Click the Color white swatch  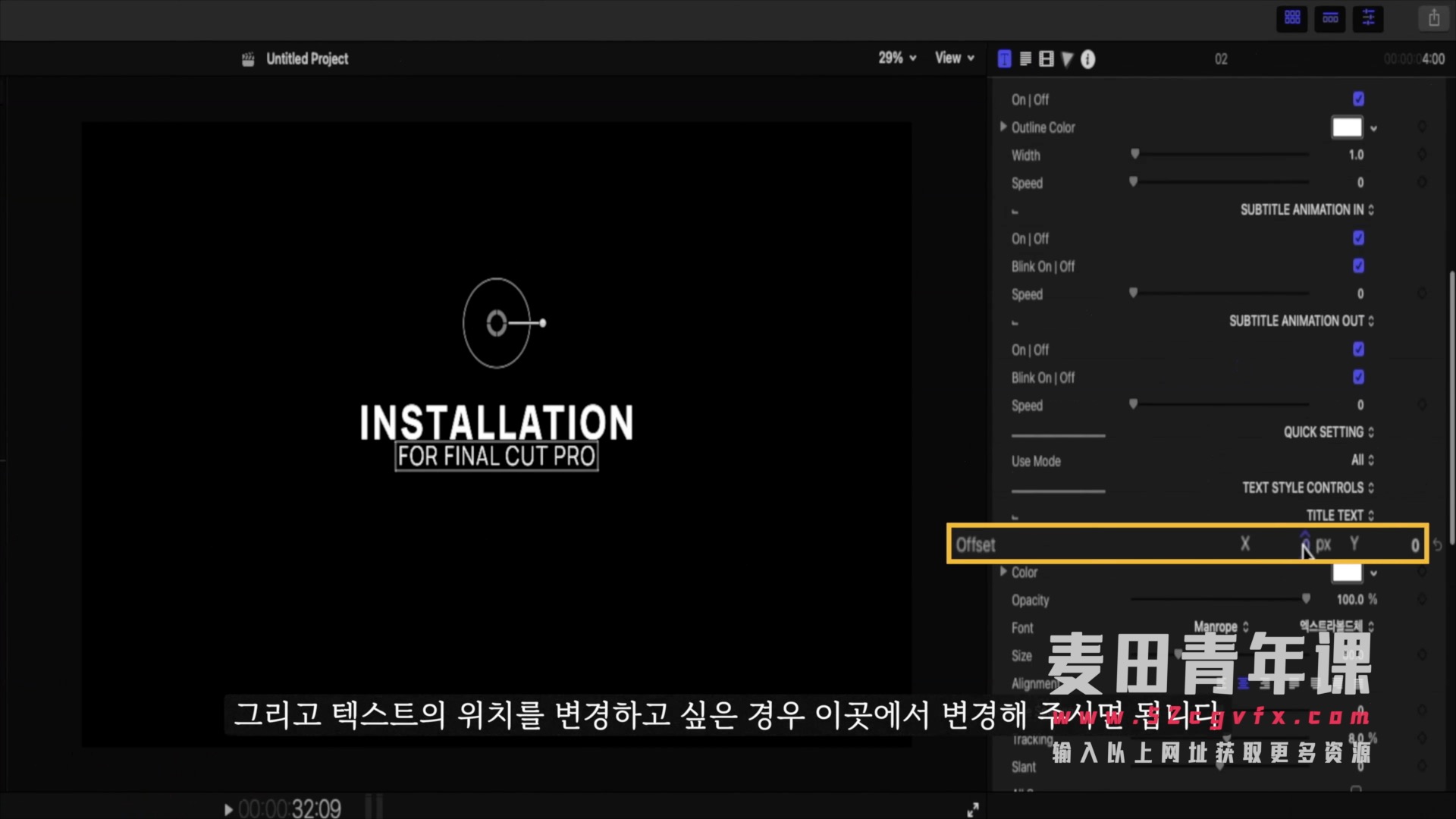coord(1347,573)
